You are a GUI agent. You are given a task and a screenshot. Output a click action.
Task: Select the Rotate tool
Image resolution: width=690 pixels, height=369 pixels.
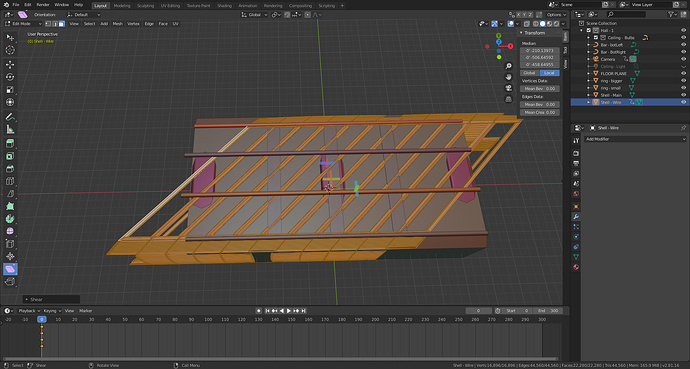point(10,77)
